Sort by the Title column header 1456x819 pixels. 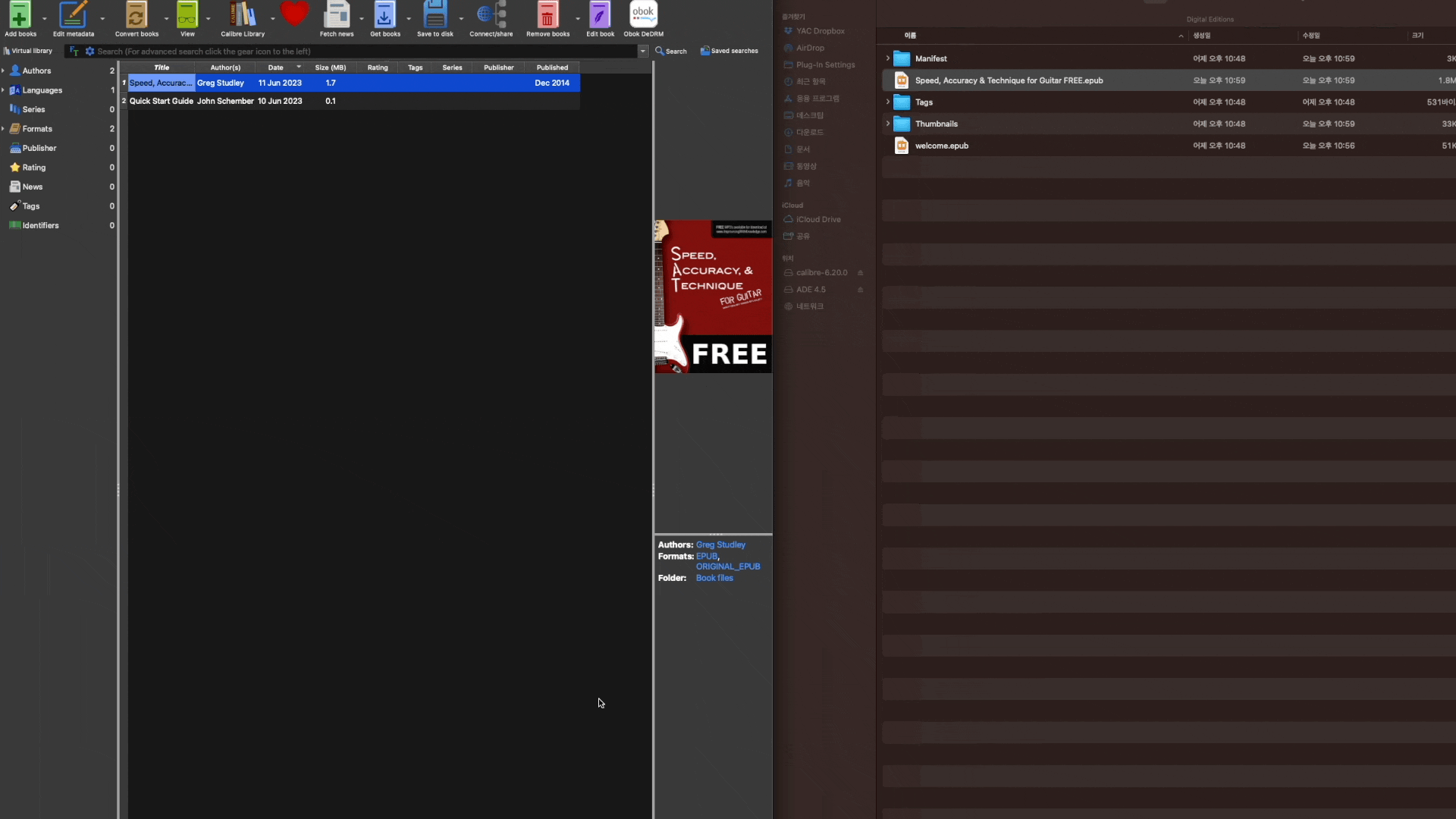pyautogui.click(x=162, y=67)
